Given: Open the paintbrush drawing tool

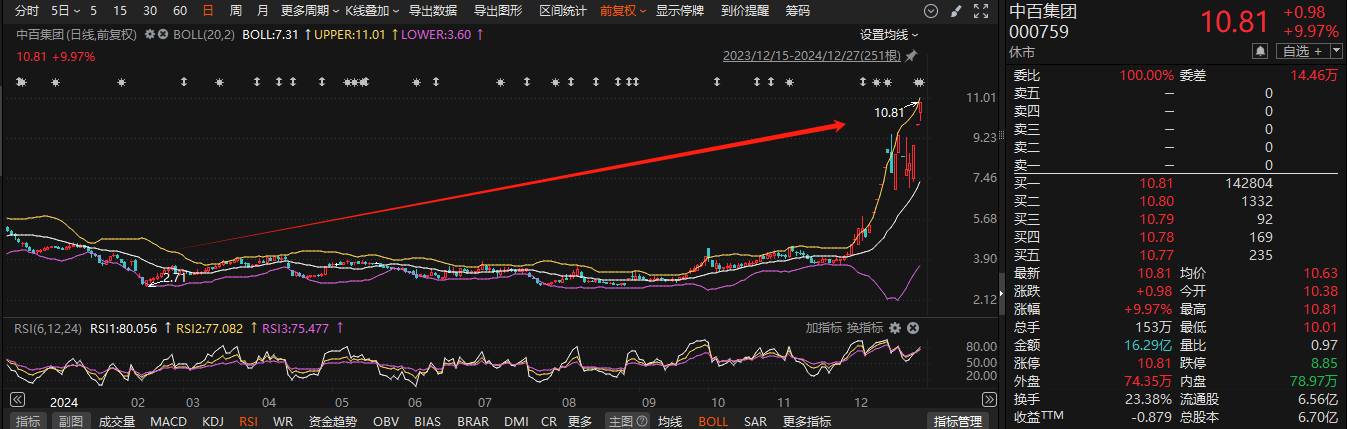Looking at the screenshot, I should coord(956,11).
